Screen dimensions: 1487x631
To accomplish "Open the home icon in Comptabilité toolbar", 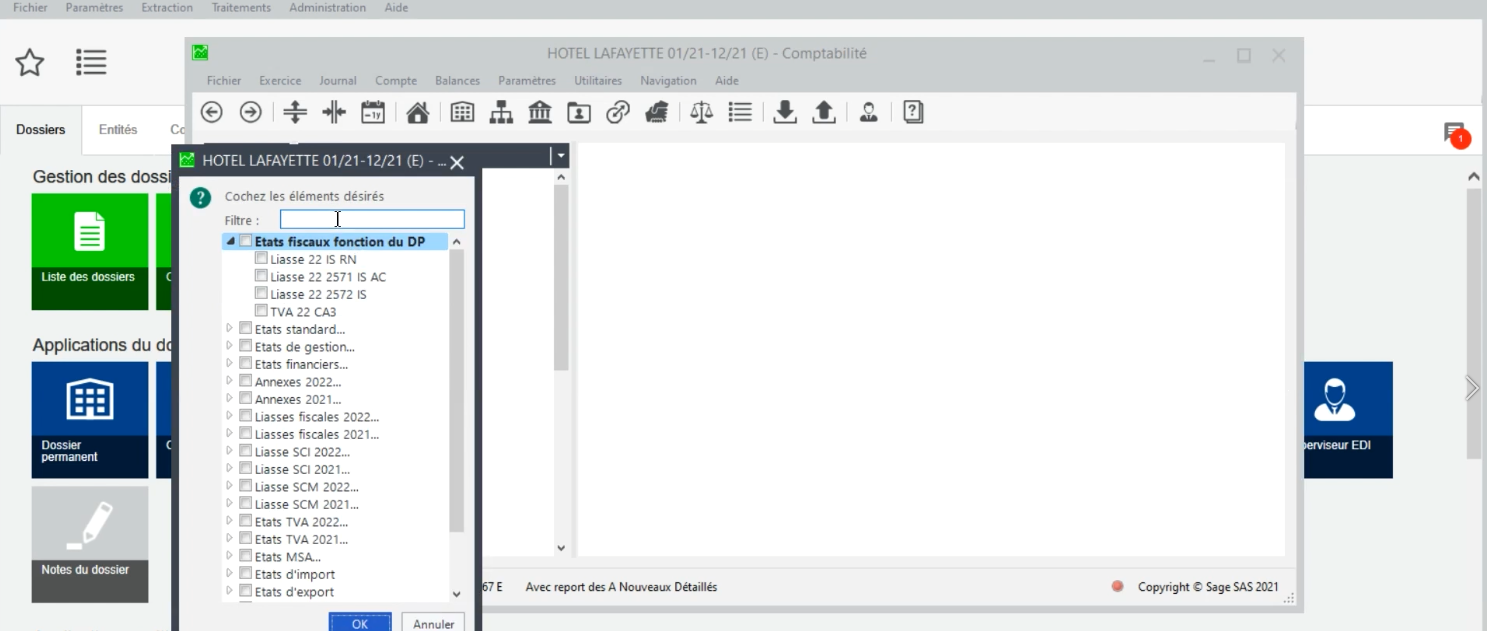I will pos(418,113).
